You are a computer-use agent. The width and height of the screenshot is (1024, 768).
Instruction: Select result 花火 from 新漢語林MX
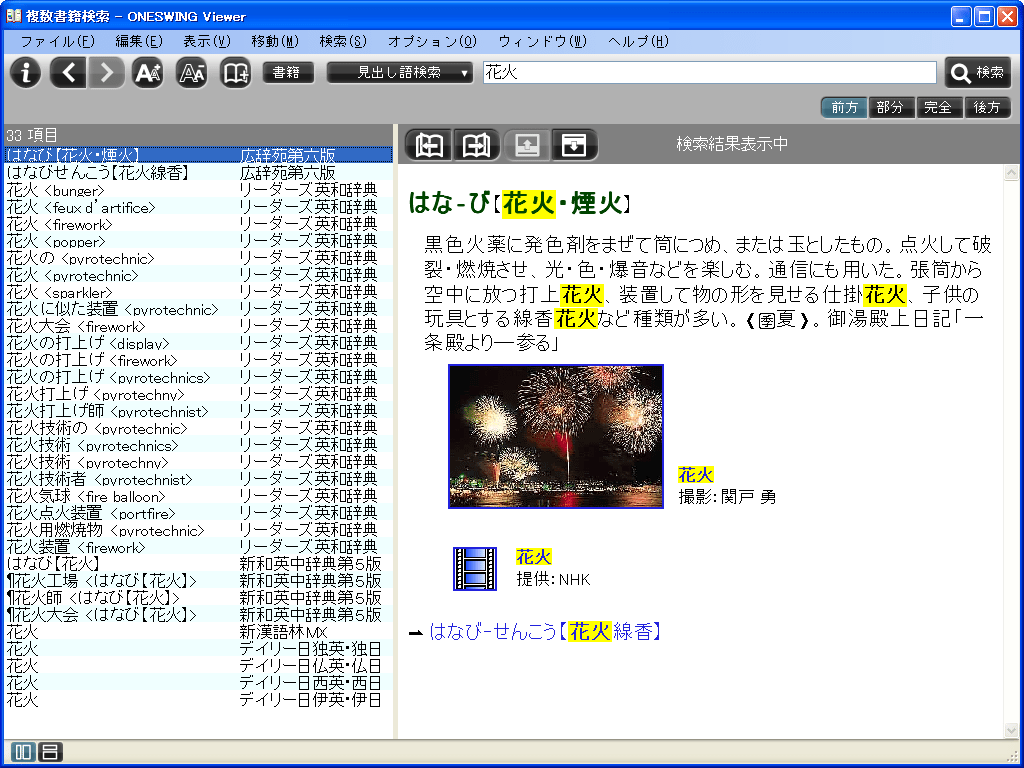pyautogui.click(x=199, y=632)
